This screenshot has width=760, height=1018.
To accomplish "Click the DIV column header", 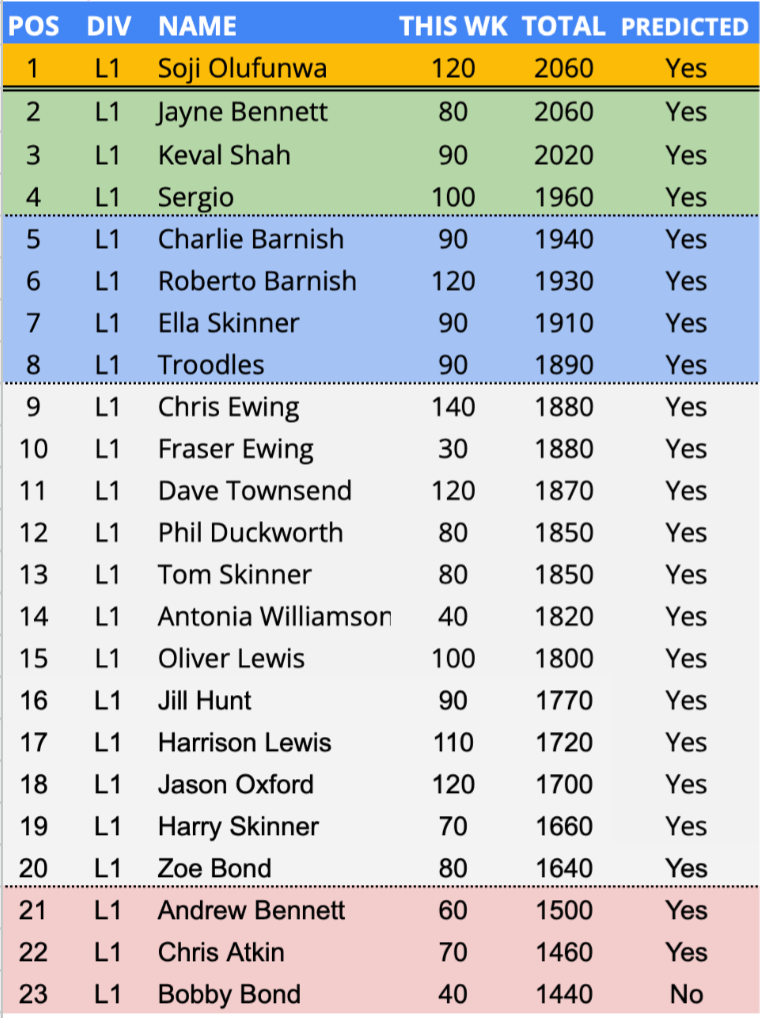I will [108, 26].
